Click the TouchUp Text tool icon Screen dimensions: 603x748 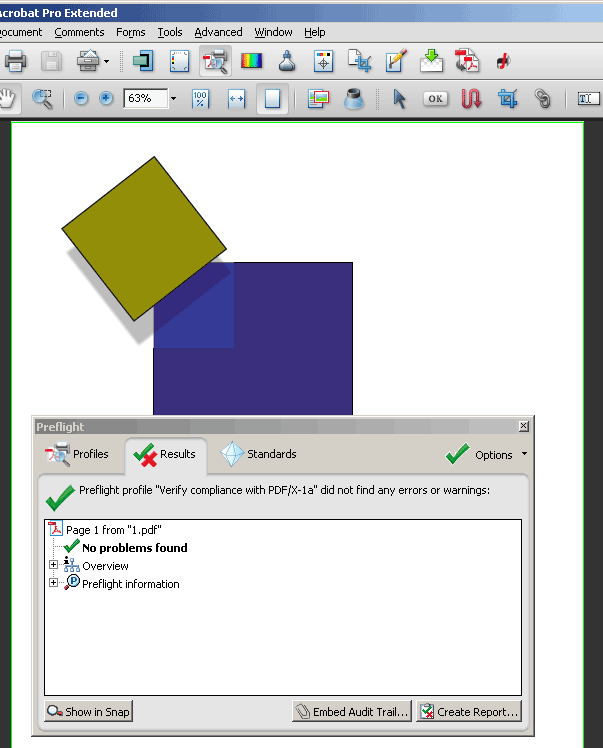tap(587, 99)
